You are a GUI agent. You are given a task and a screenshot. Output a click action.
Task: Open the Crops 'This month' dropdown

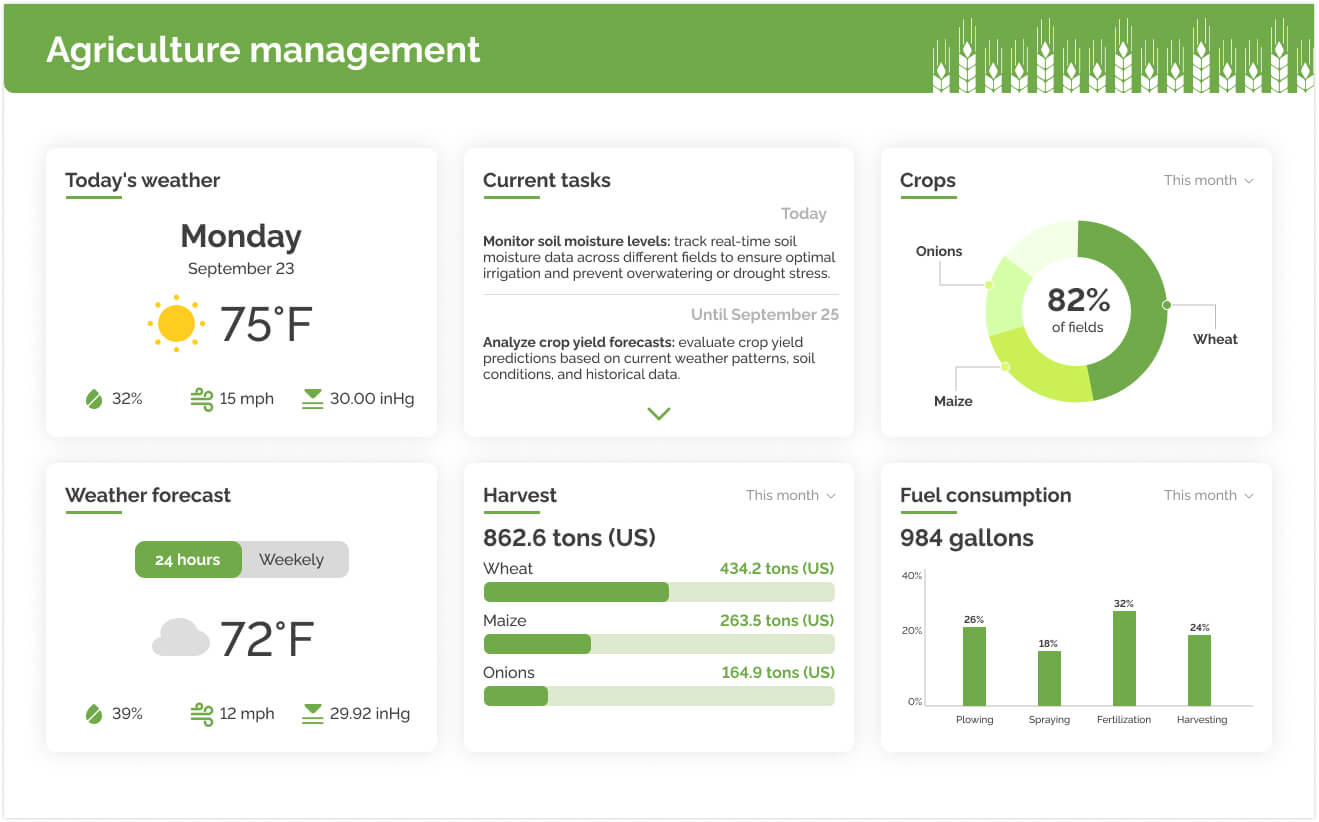pyautogui.click(x=1208, y=180)
